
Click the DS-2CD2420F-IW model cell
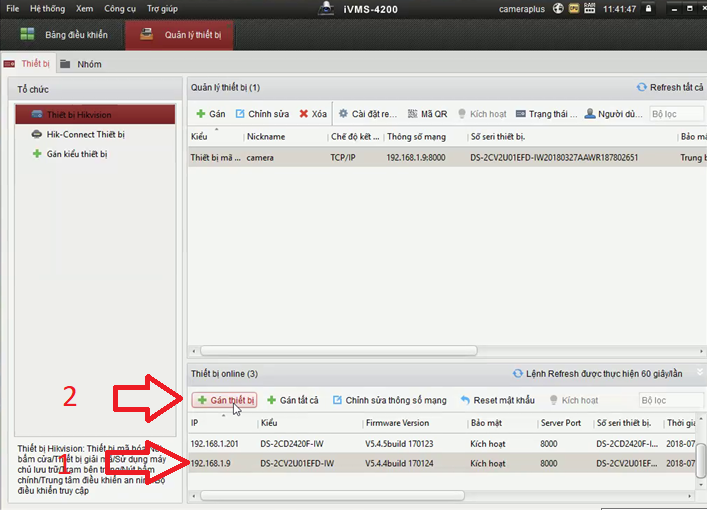pyautogui.click(x=292, y=444)
